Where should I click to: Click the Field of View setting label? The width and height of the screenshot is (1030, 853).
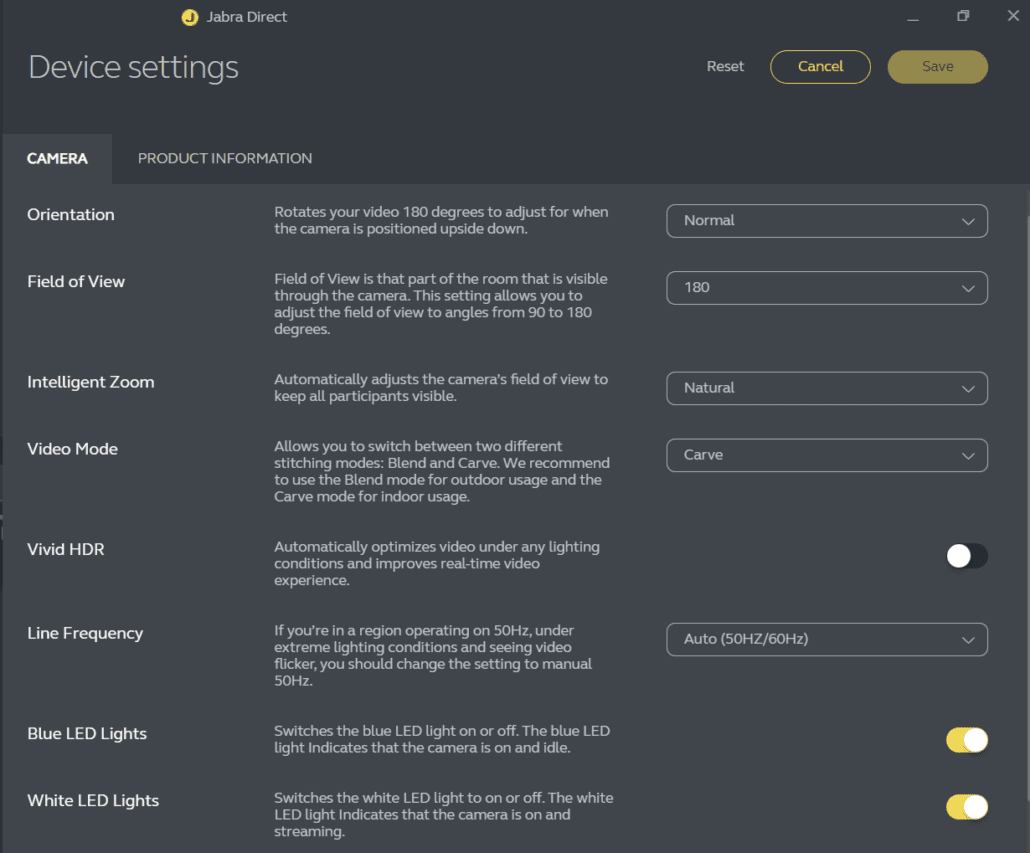76,282
